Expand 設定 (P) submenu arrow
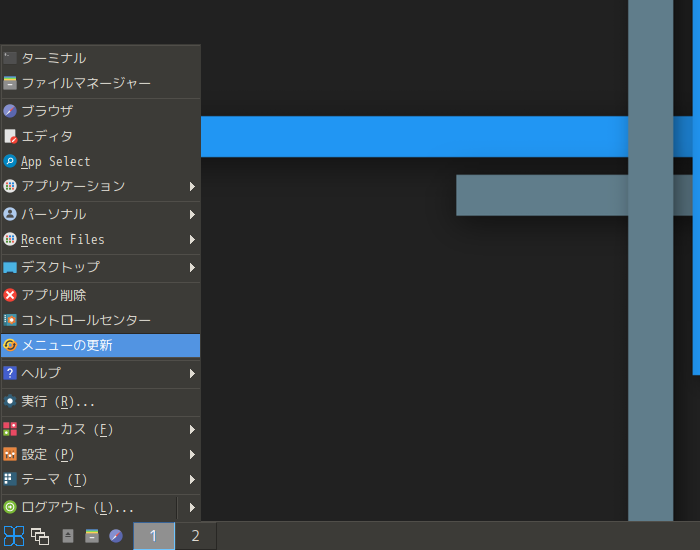700x550 pixels. click(x=192, y=454)
